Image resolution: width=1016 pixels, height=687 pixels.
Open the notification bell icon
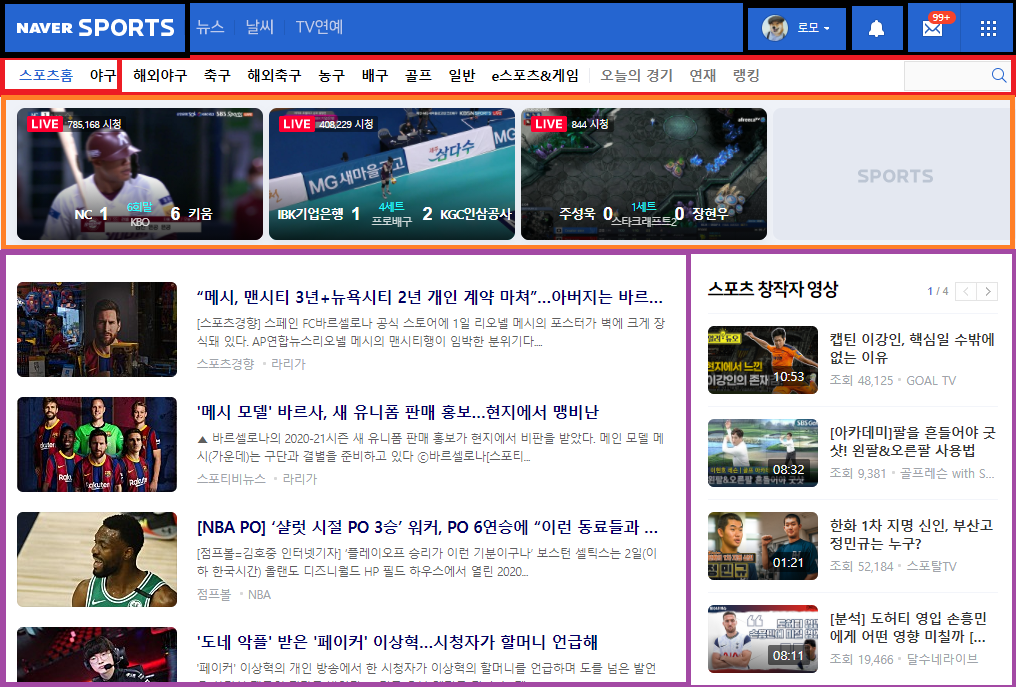(x=877, y=29)
